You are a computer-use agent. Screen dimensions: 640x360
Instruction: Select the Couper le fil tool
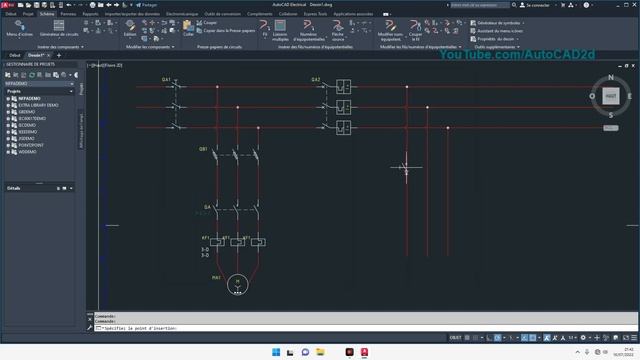click(415, 31)
